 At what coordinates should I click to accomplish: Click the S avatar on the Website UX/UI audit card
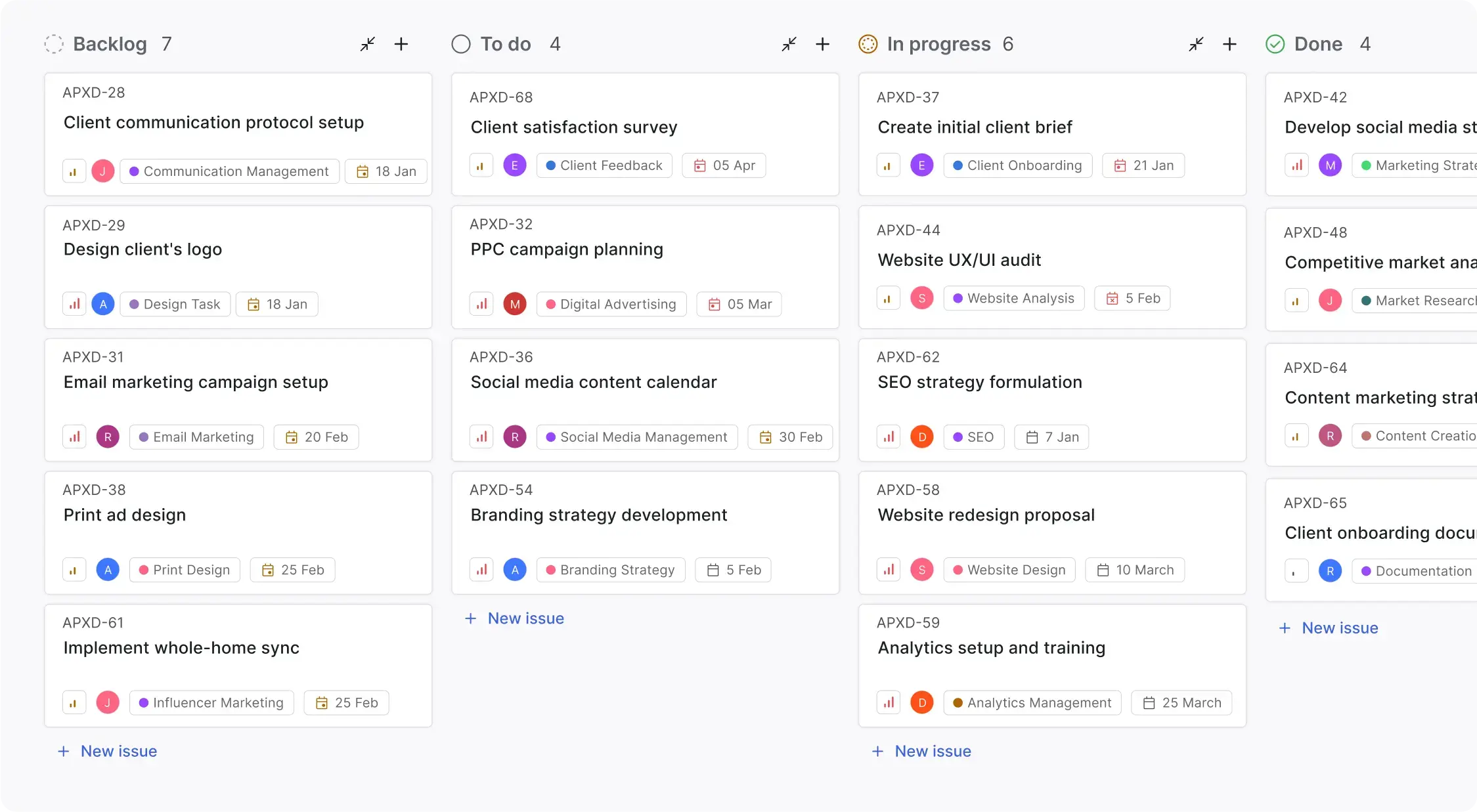922,298
